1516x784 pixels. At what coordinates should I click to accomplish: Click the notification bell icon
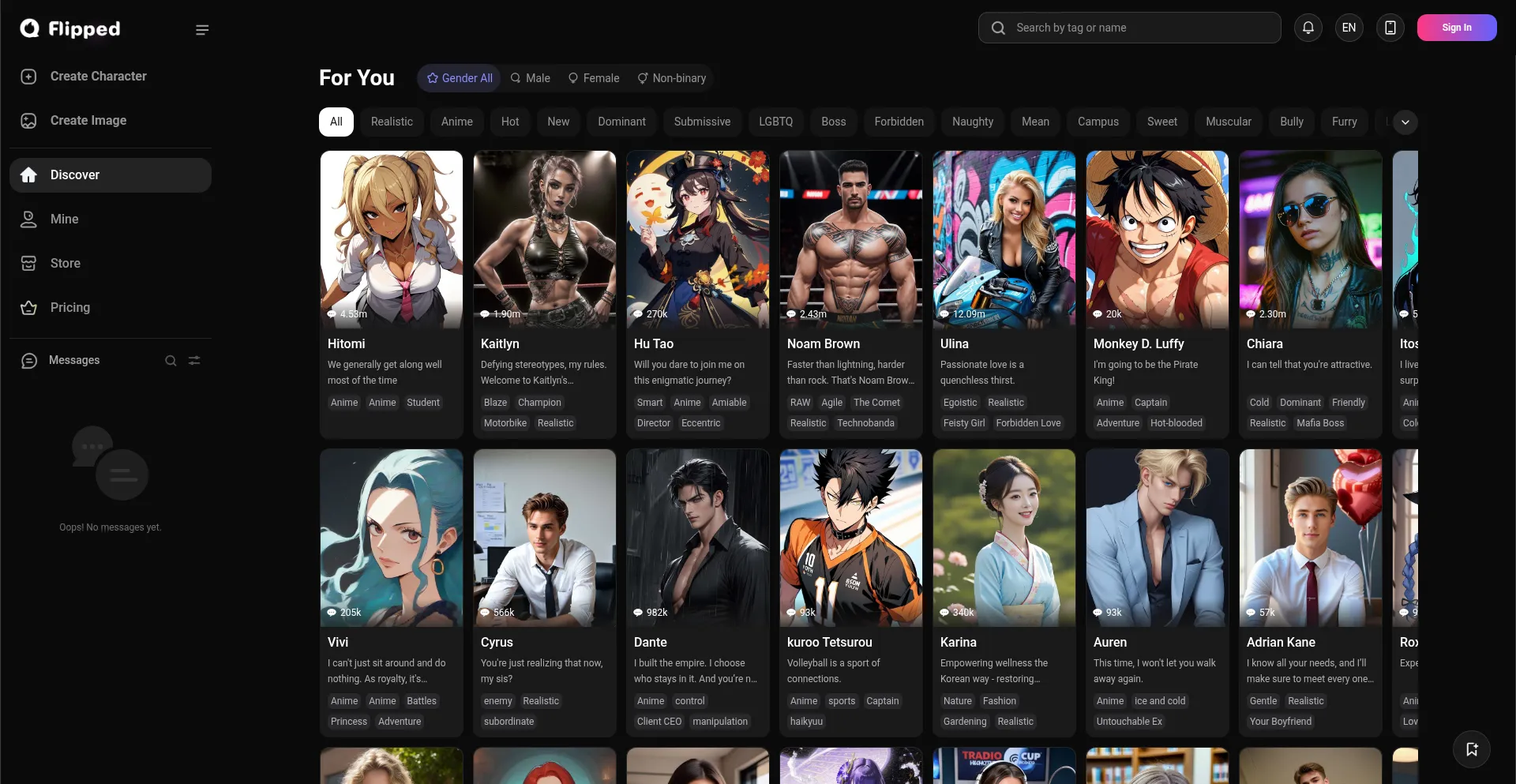pyautogui.click(x=1308, y=28)
